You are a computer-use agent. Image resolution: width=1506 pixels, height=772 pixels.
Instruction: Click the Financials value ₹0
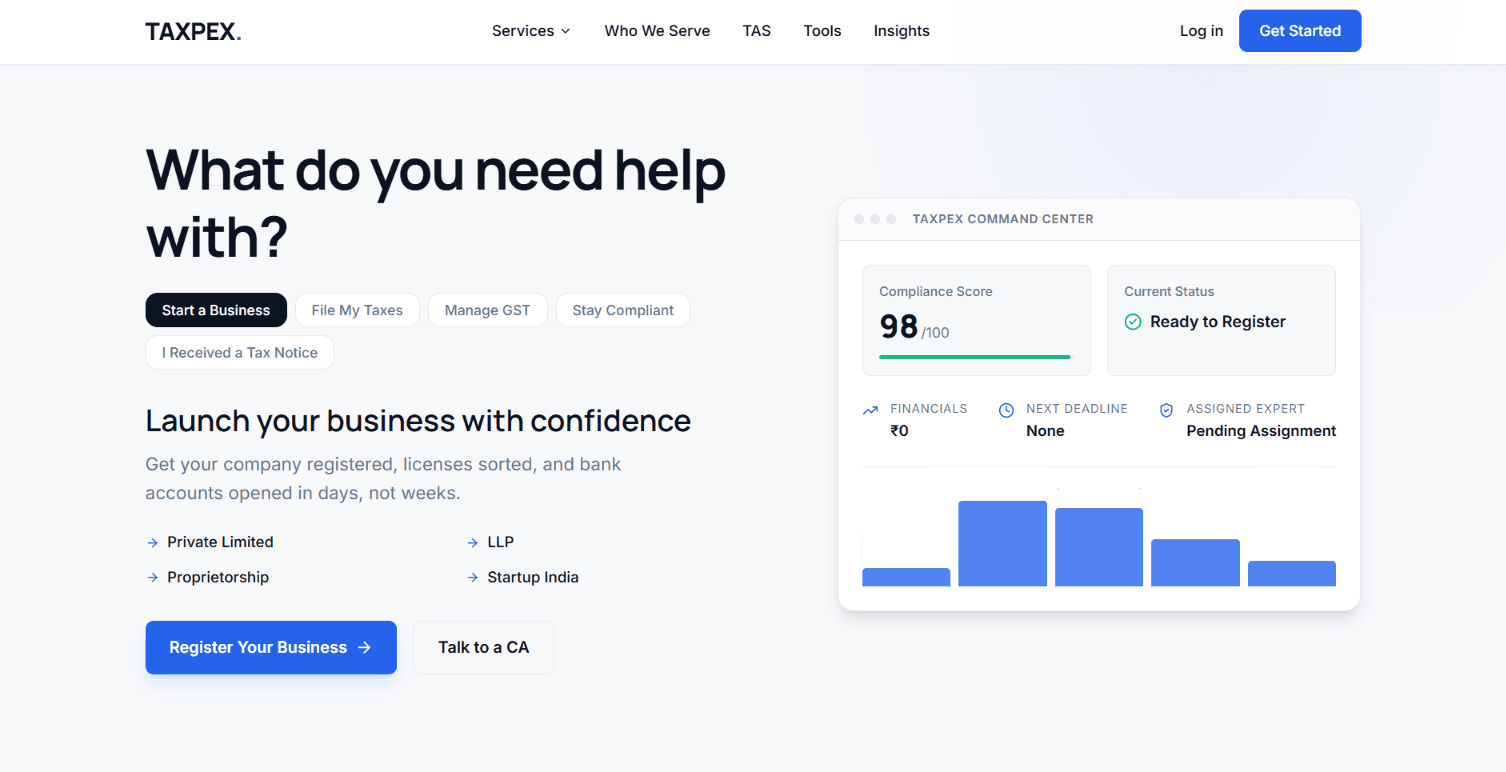click(x=900, y=431)
